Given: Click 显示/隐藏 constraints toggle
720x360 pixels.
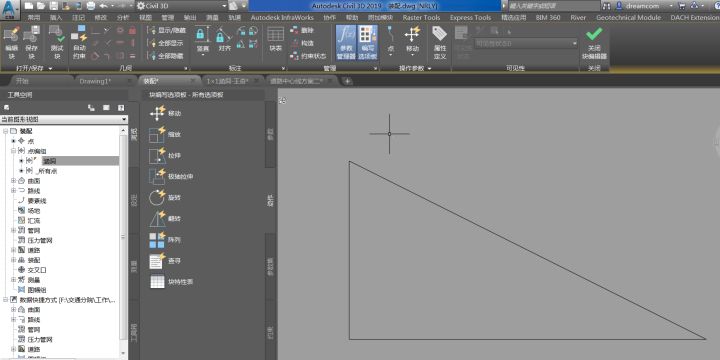Looking at the screenshot, I should pyautogui.click(x=166, y=30).
